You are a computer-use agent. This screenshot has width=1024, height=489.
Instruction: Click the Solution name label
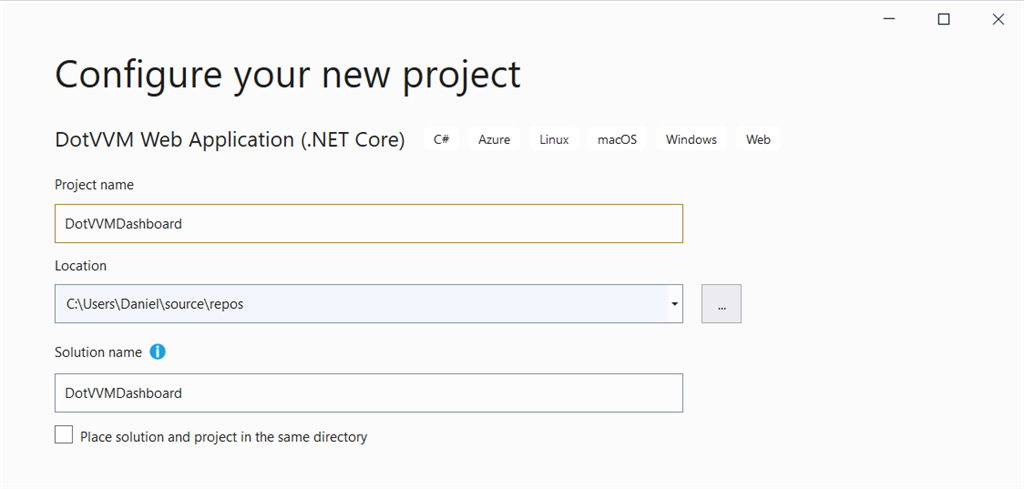point(98,352)
